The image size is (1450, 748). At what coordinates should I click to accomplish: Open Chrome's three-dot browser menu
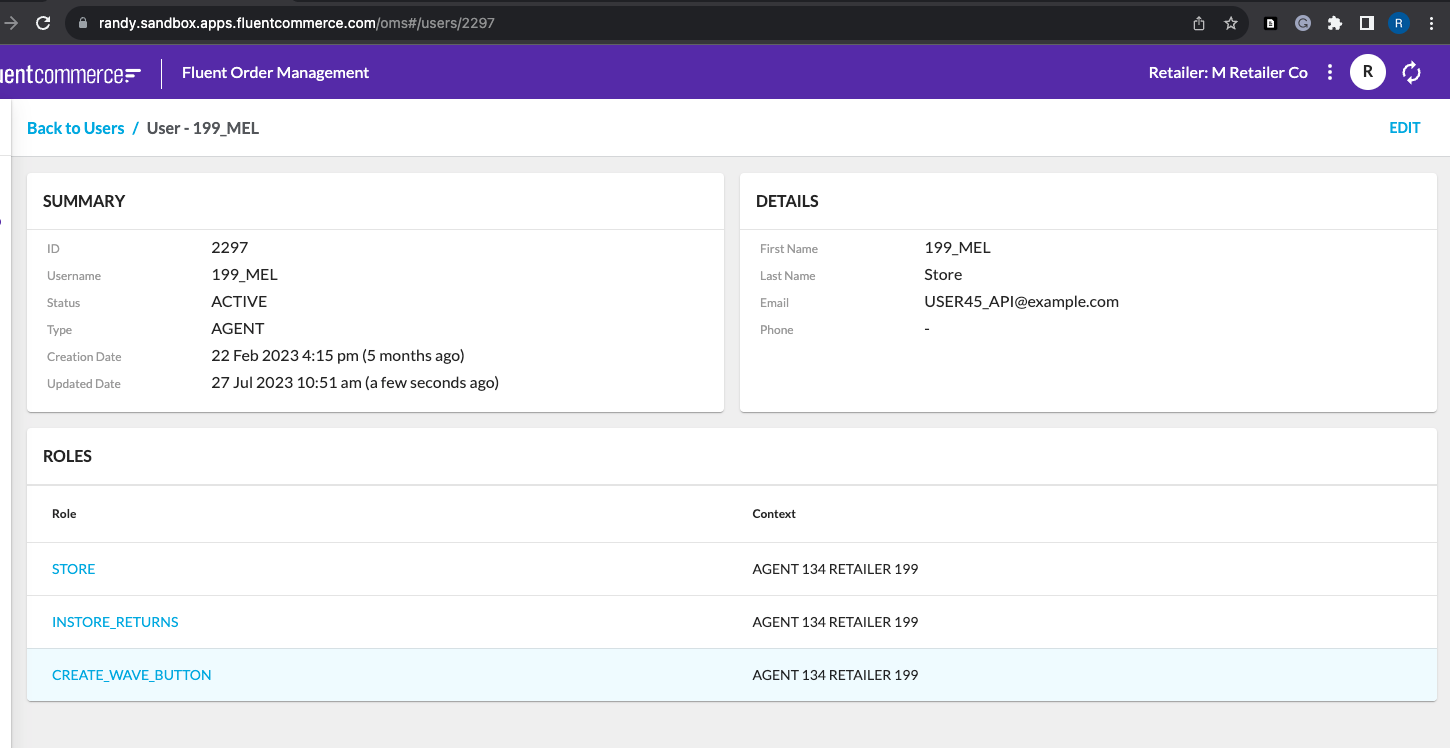coord(1431,23)
